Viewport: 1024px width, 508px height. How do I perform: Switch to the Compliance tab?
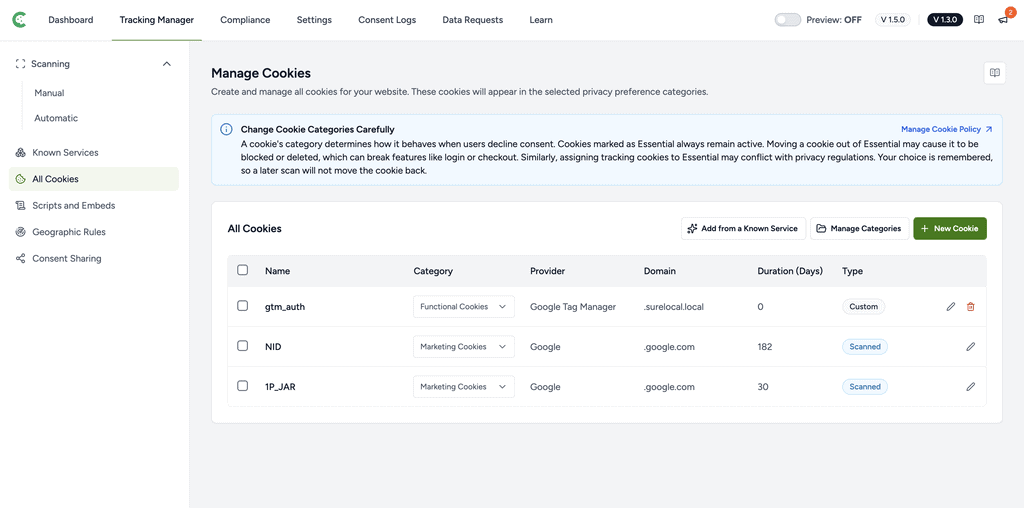(x=245, y=20)
